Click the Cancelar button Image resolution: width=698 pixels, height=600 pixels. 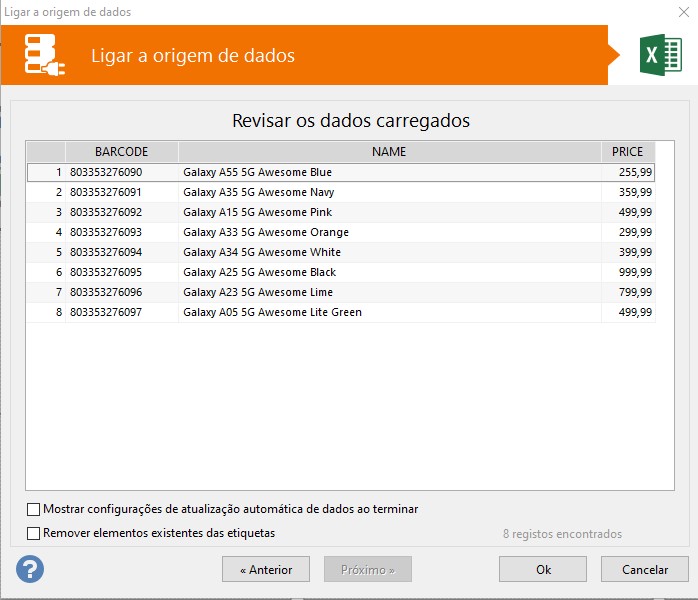click(644, 569)
